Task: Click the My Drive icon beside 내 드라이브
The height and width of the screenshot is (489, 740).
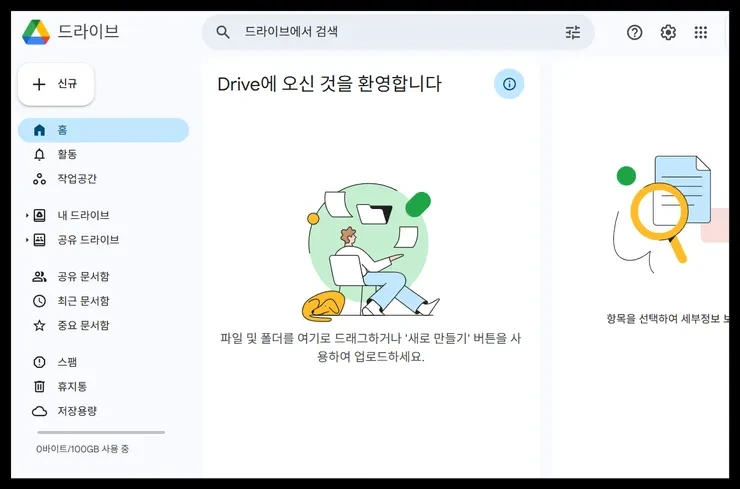Action: coord(40,215)
